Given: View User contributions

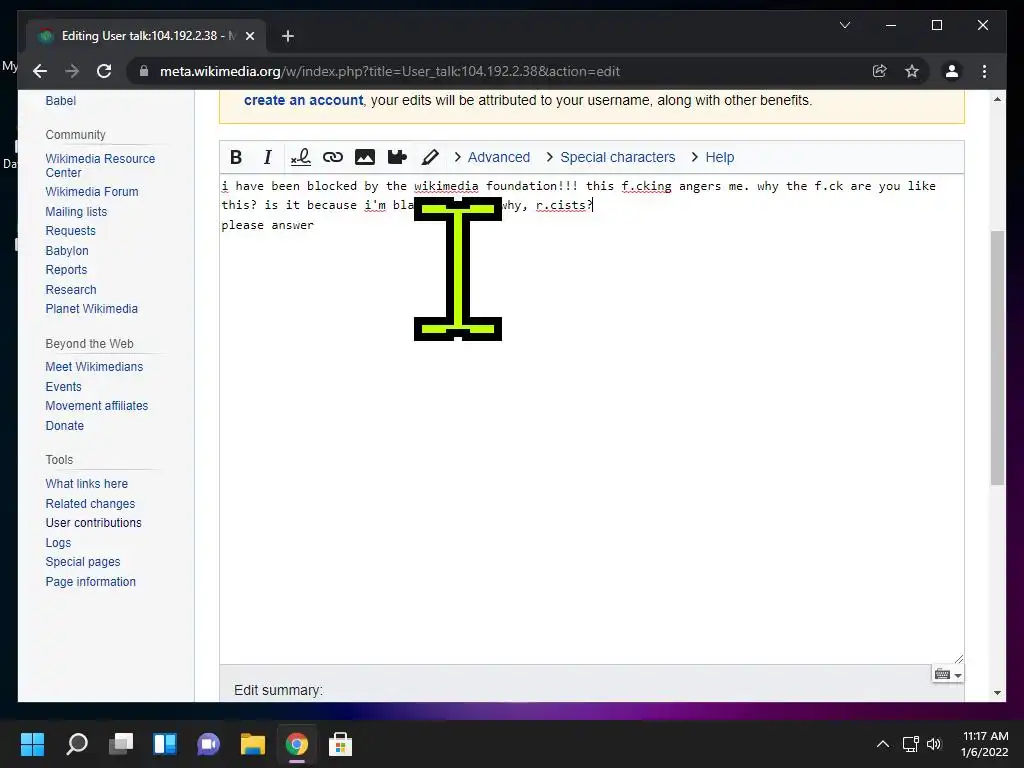Looking at the screenshot, I should pyautogui.click(x=93, y=523).
